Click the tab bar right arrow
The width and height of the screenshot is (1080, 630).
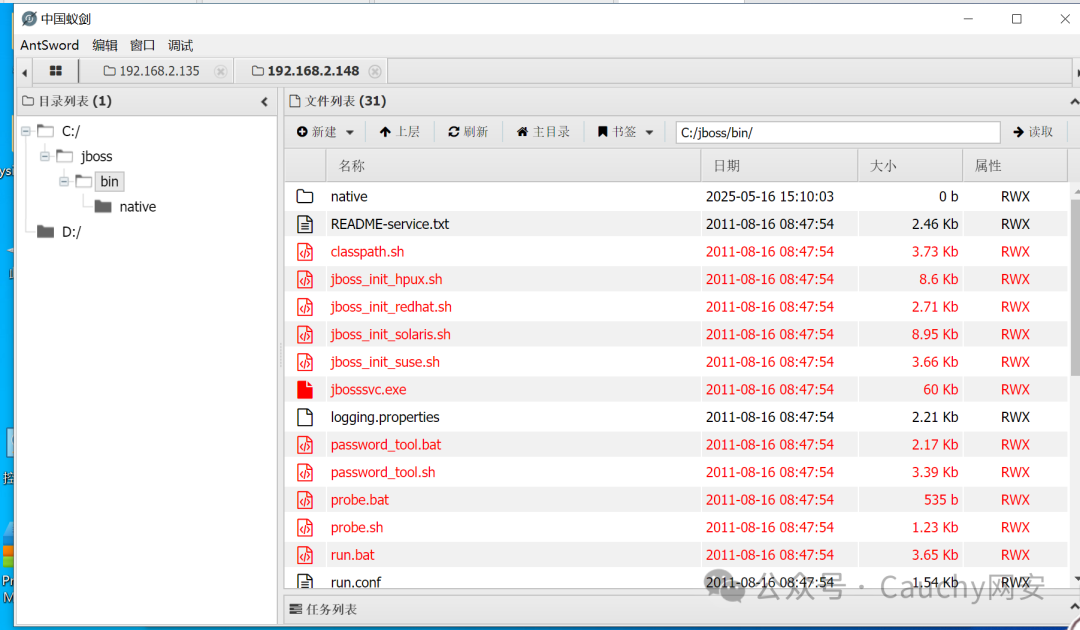tap(1077, 72)
